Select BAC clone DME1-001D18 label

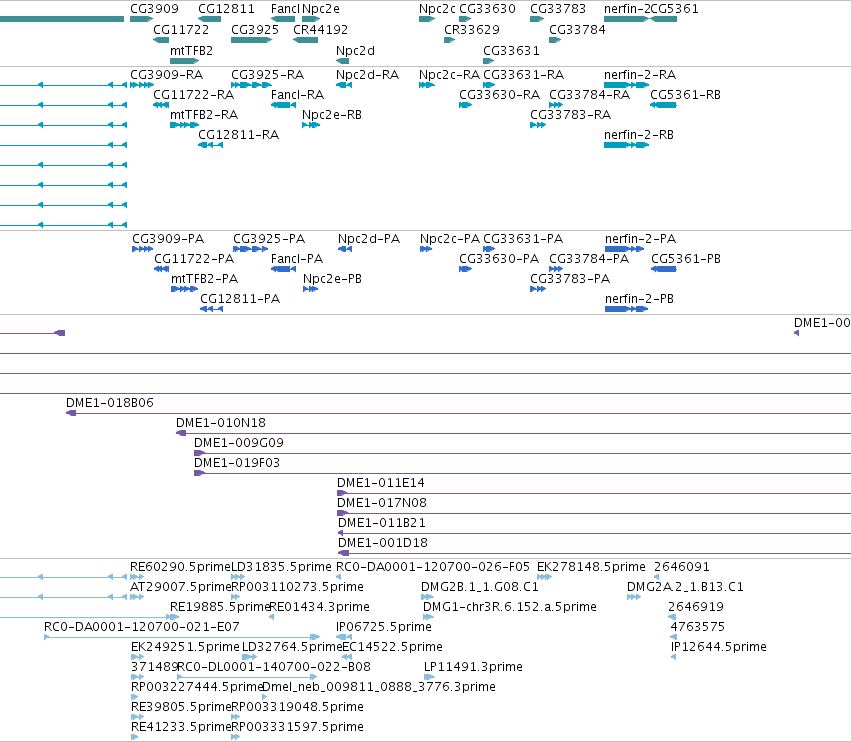383,543
